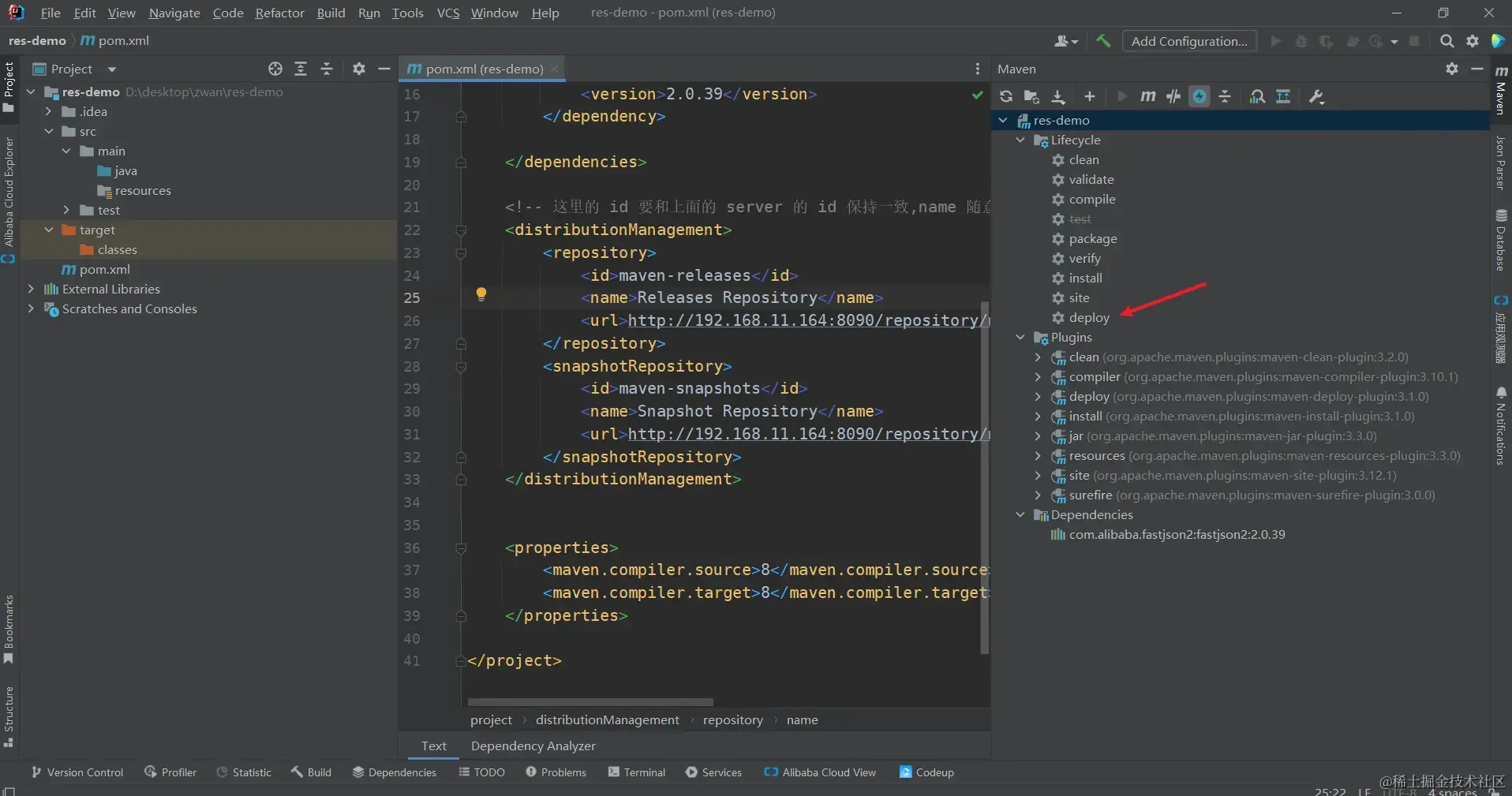The width and height of the screenshot is (1512, 796).
Task: Open Code With Me menu
Action: [x=1066, y=41]
